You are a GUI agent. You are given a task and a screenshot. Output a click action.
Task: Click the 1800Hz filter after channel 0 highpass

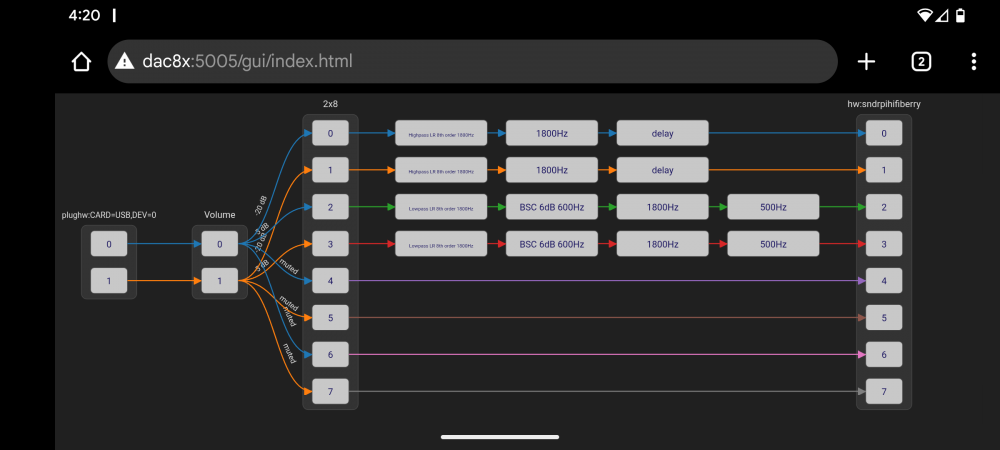coord(552,133)
